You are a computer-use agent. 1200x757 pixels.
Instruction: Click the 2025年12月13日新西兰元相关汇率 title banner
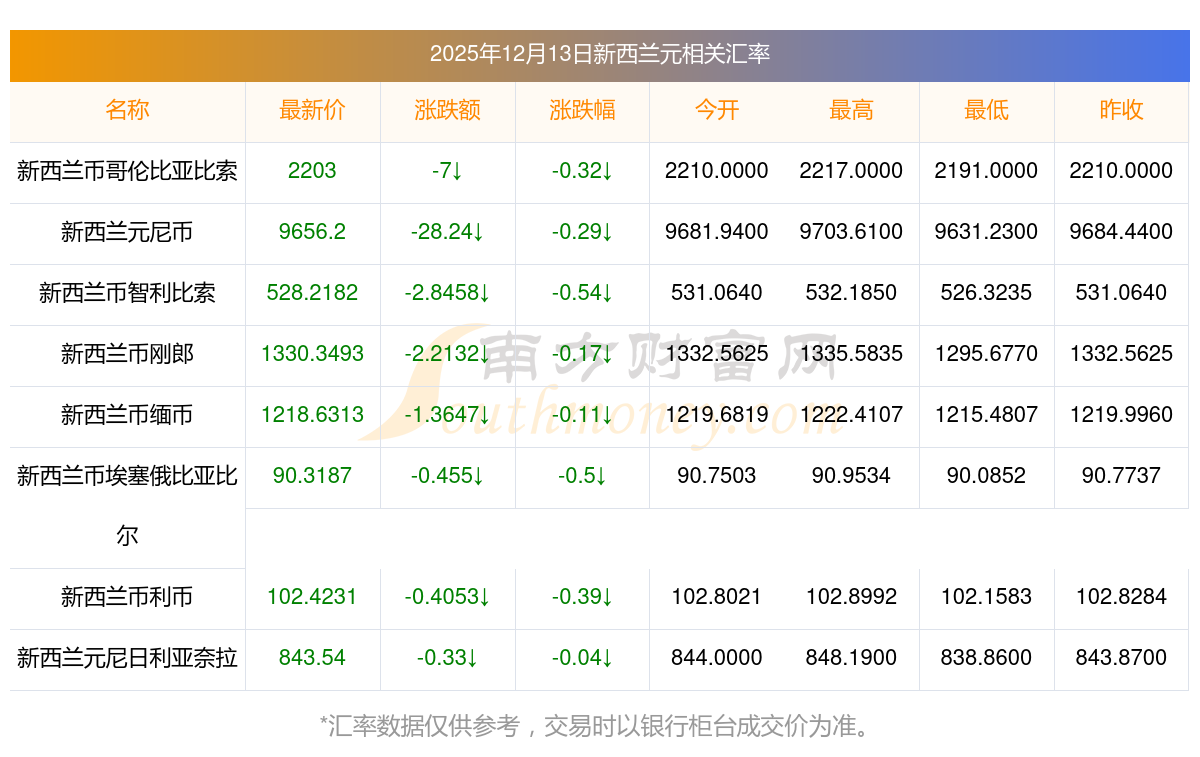(600, 54)
